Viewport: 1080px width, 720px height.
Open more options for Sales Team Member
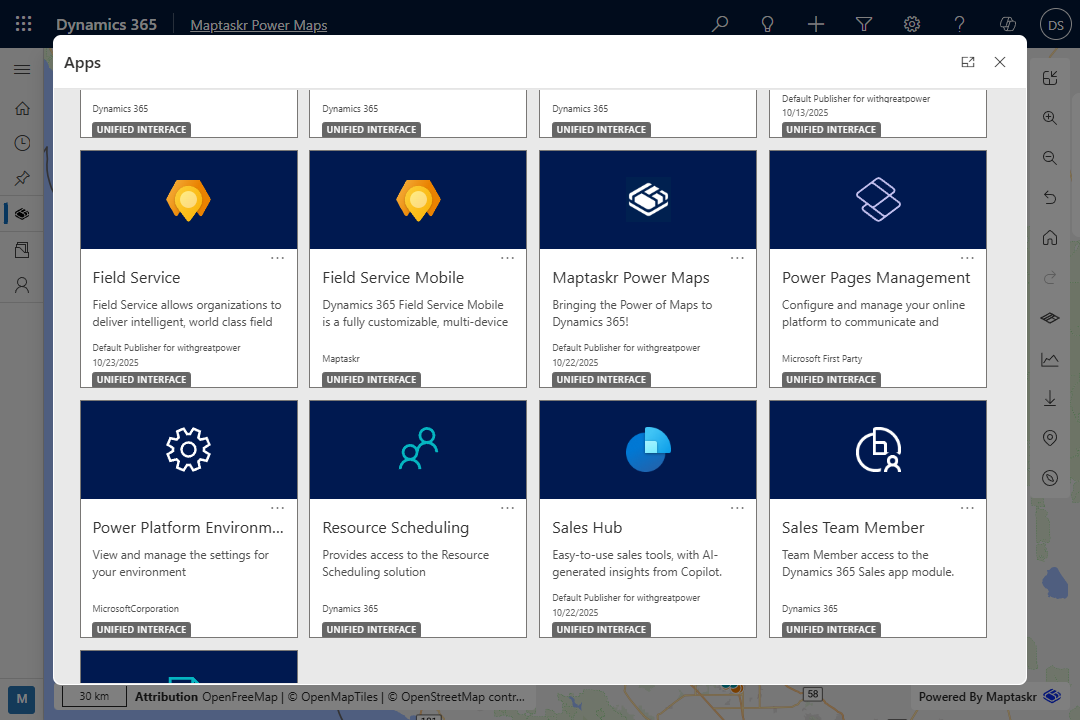click(x=967, y=508)
